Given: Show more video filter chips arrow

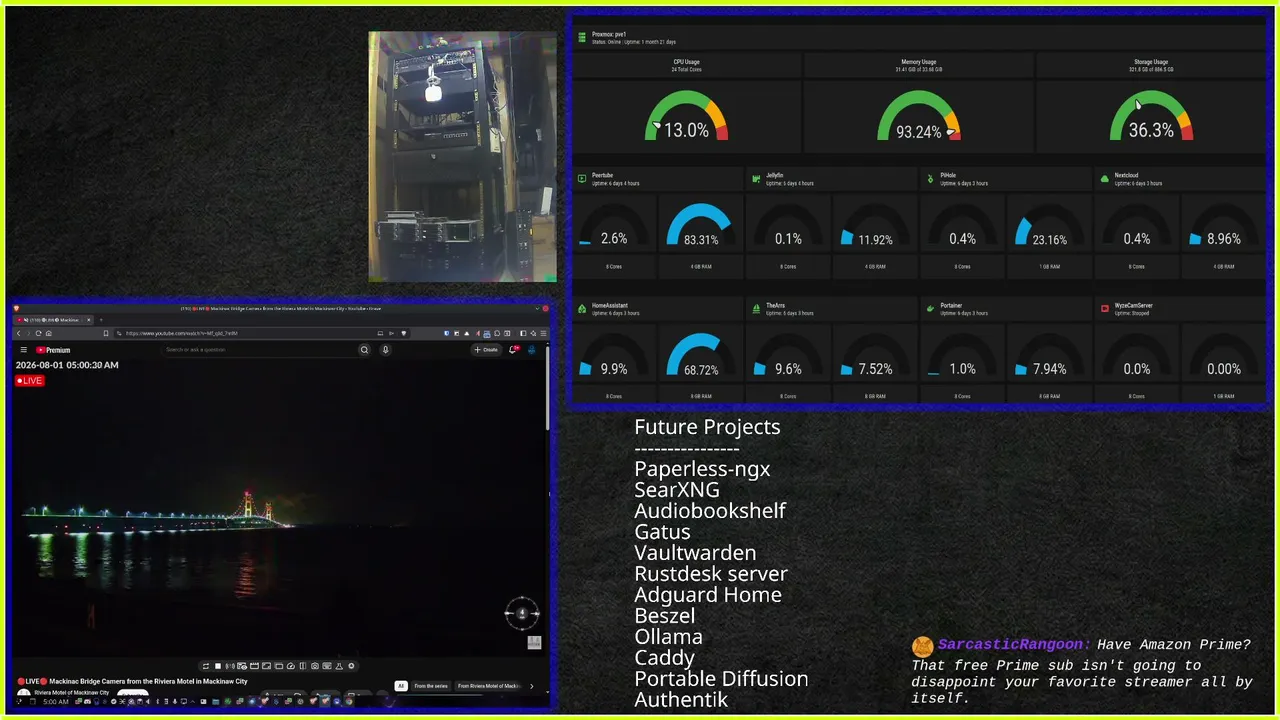Looking at the screenshot, I should (532, 686).
